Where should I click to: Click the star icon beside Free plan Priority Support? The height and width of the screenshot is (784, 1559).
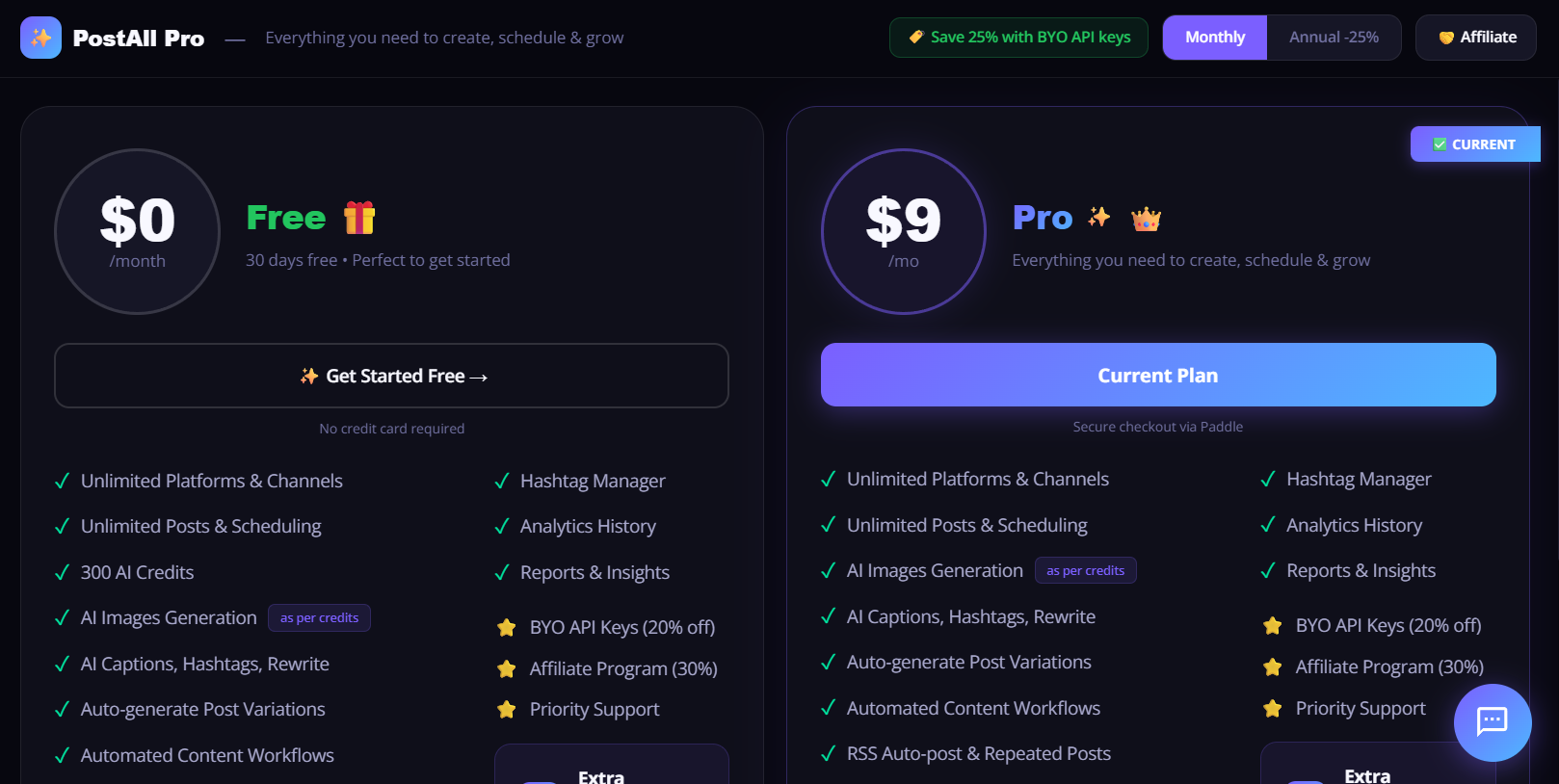pos(507,710)
